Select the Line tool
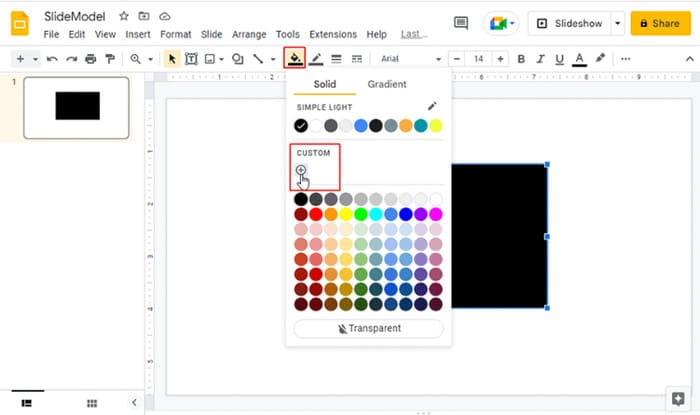 [x=258, y=59]
